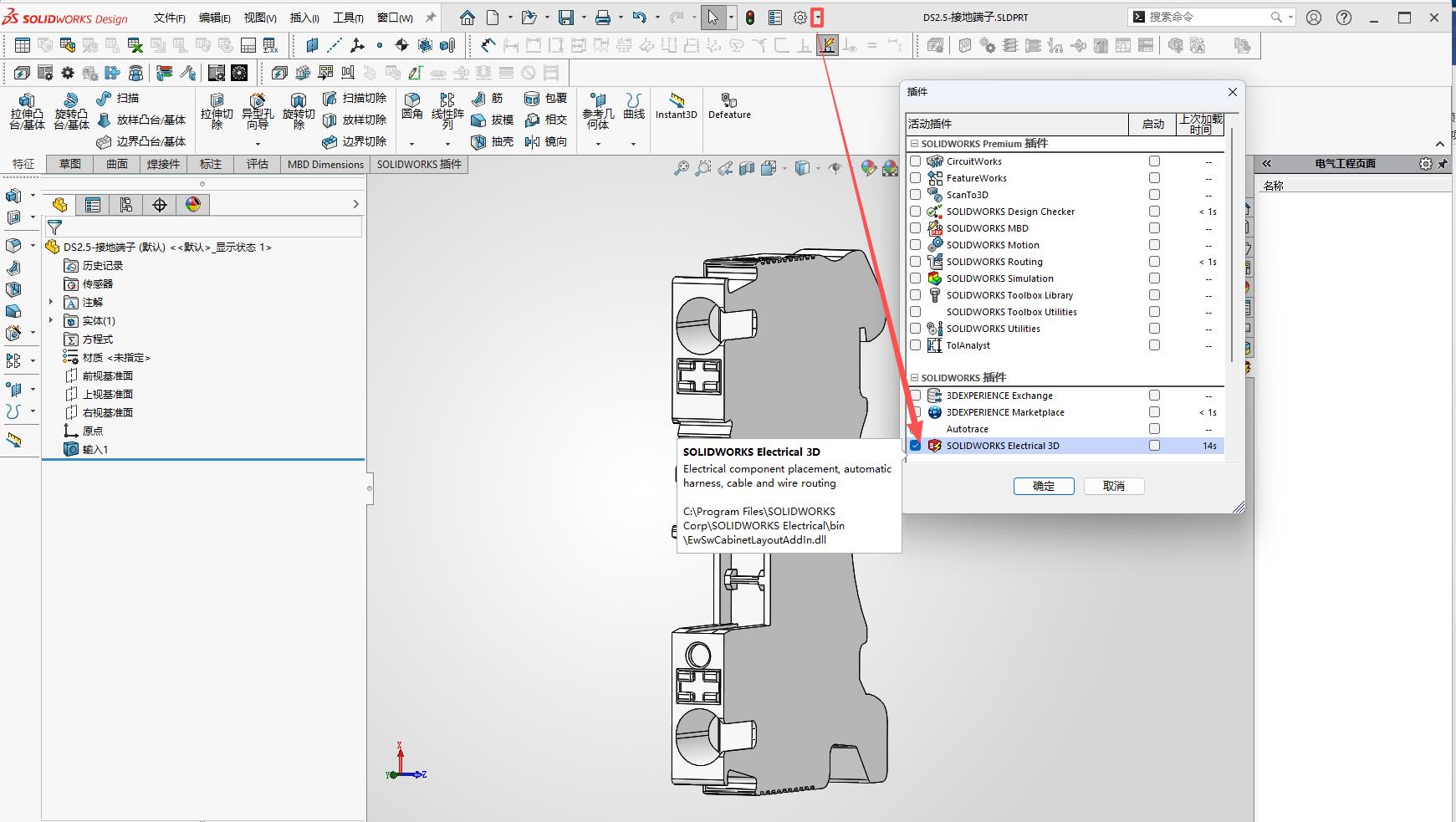Open the 曲线 dropdown arrow
This screenshot has height=822, width=1456.
(633, 144)
